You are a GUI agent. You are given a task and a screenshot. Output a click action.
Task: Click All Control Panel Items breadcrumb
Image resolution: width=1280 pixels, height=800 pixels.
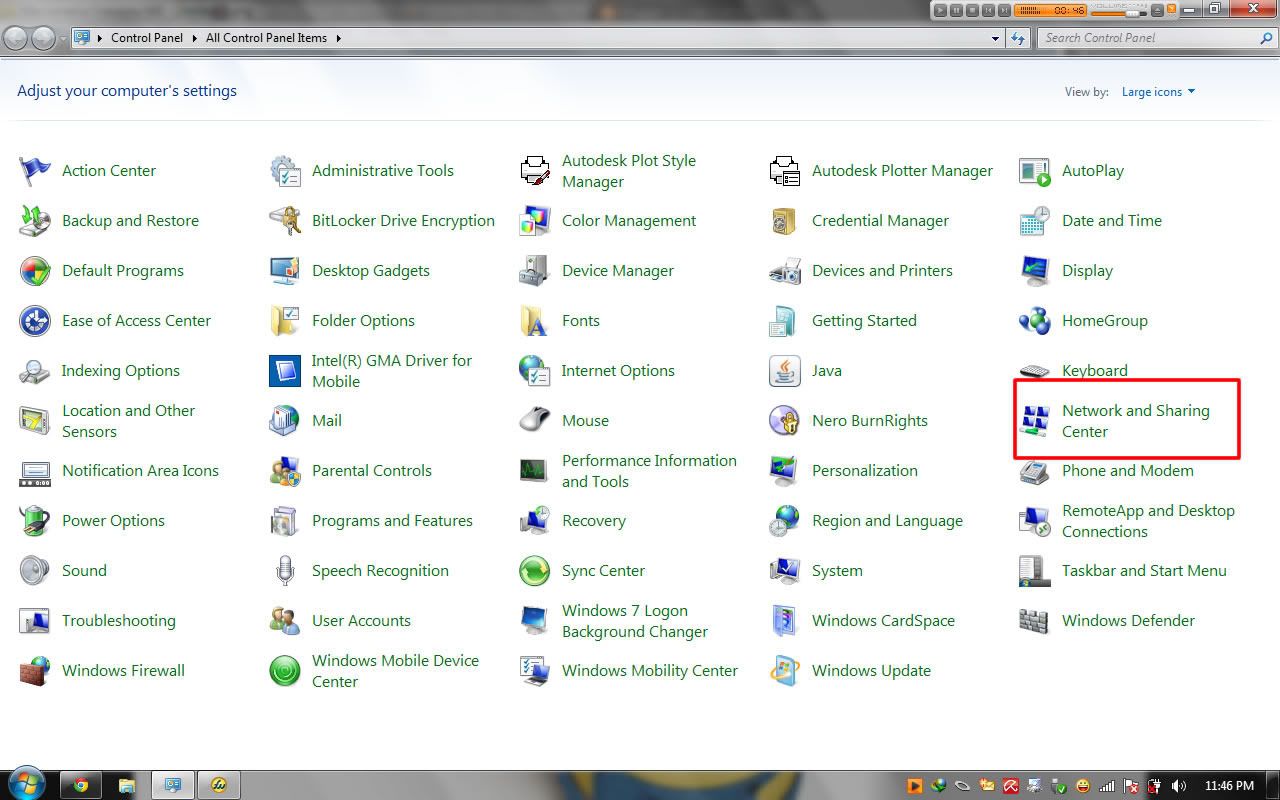point(266,38)
